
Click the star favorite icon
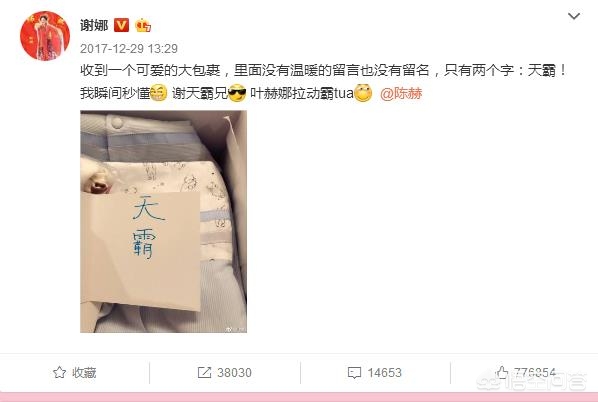(59, 372)
